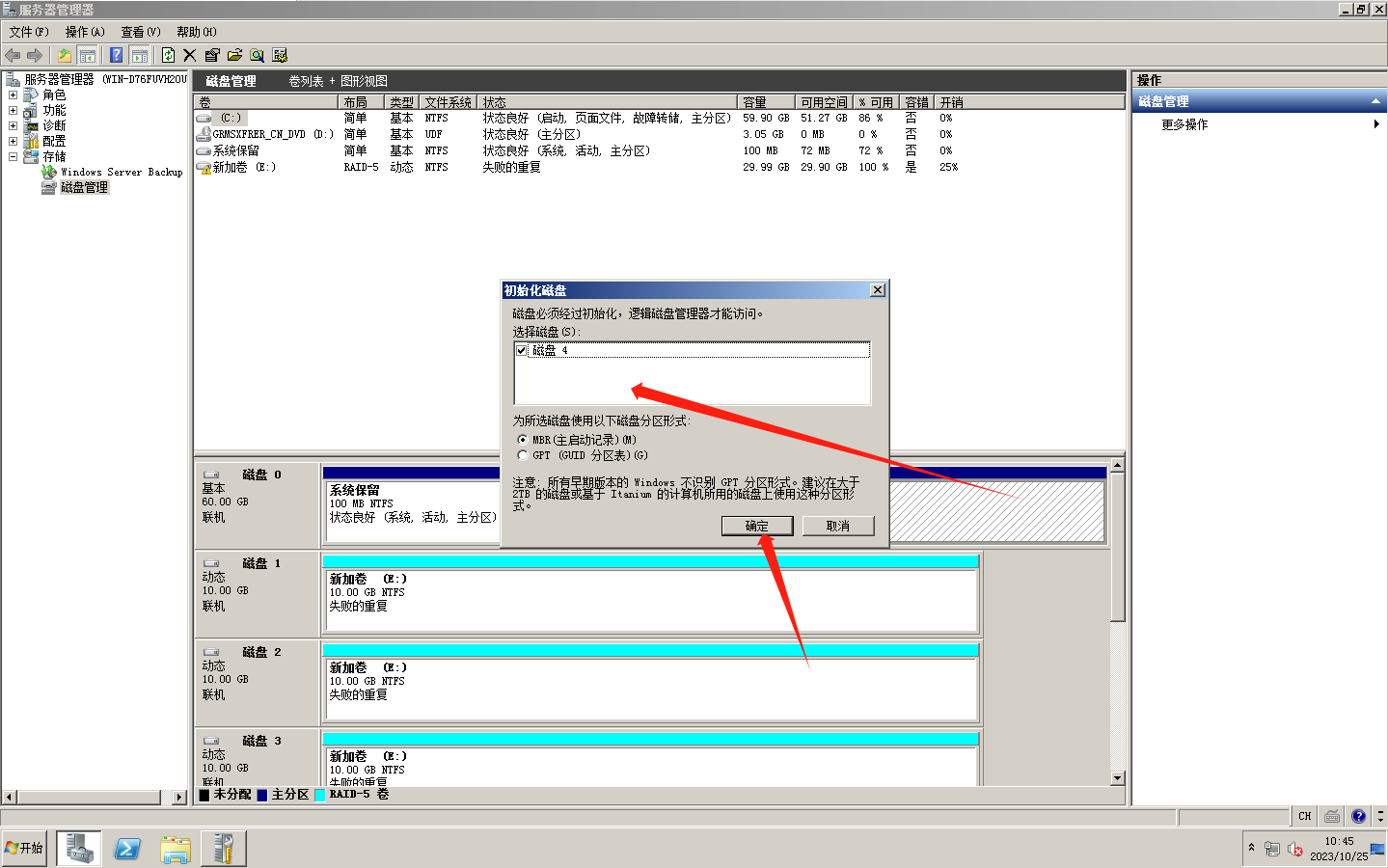Image resolution: width=1388 pixels, height=868 pixels.
Task: Click the green Refresh toolbar icon
Action: click(x=168, y=55)
